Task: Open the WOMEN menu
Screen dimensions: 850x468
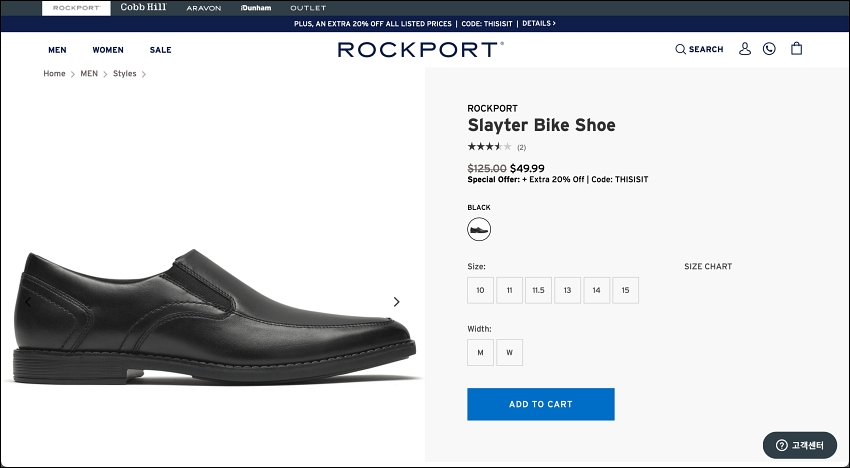Action: point(108,50)
